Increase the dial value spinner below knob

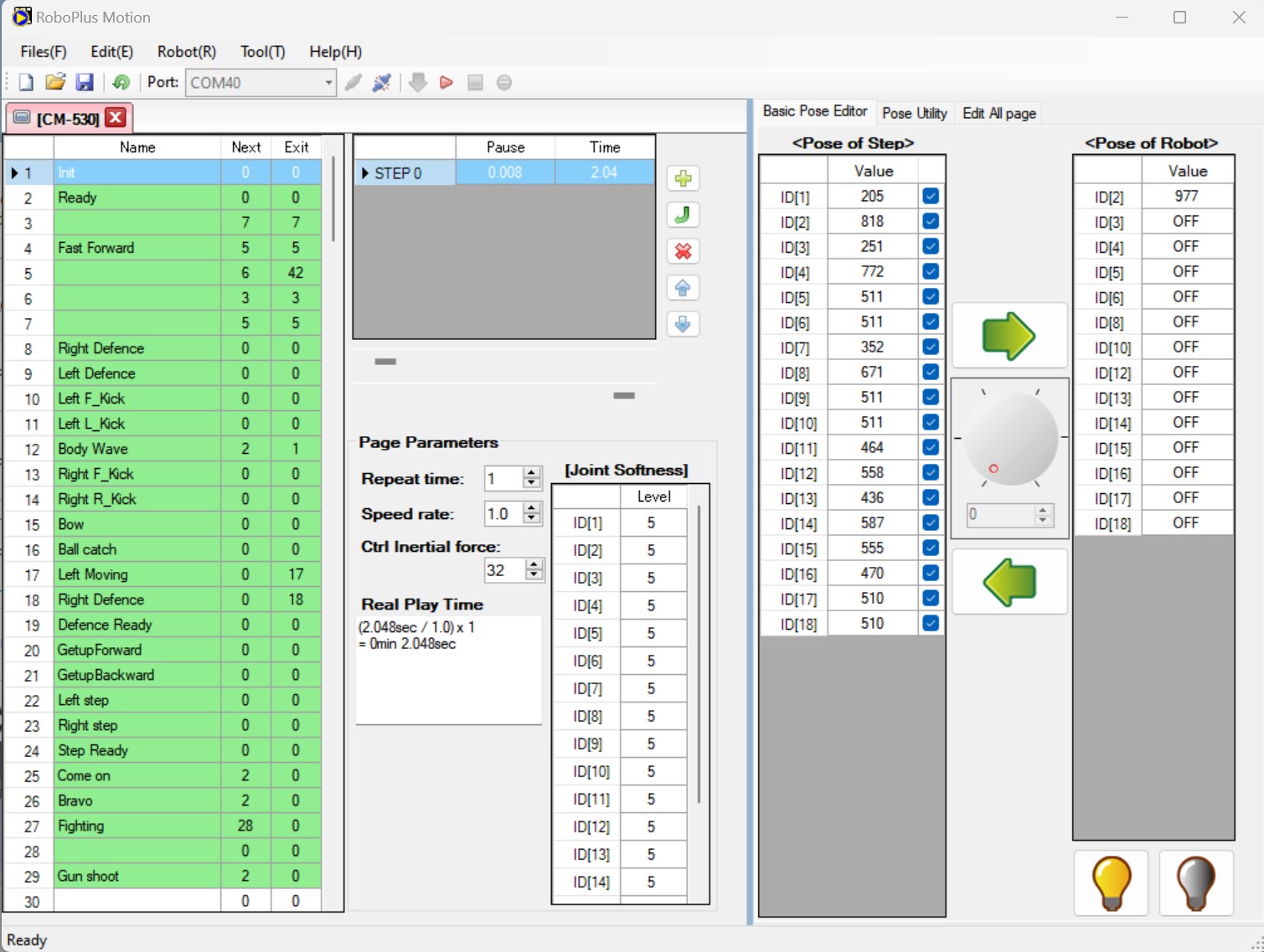[x=1043, y=509]
